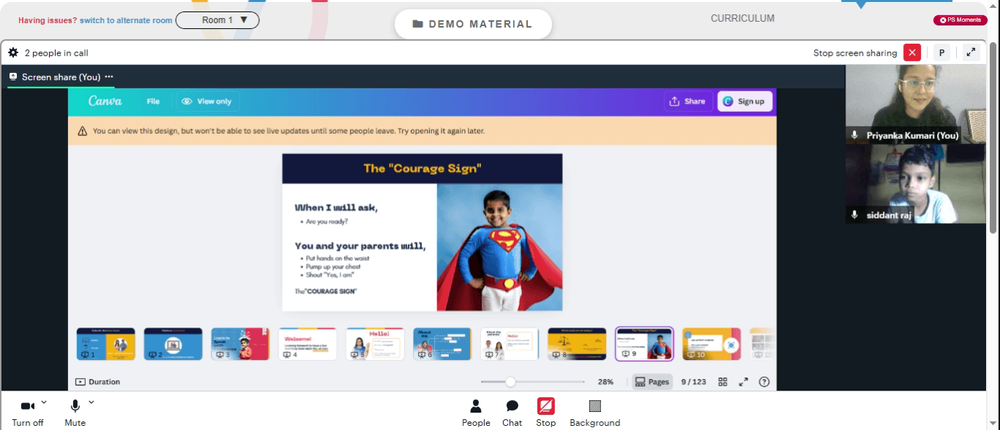This screenshot has height=430, width=1000.
Task: Select page 10 thumbnail
Action: 712,344
